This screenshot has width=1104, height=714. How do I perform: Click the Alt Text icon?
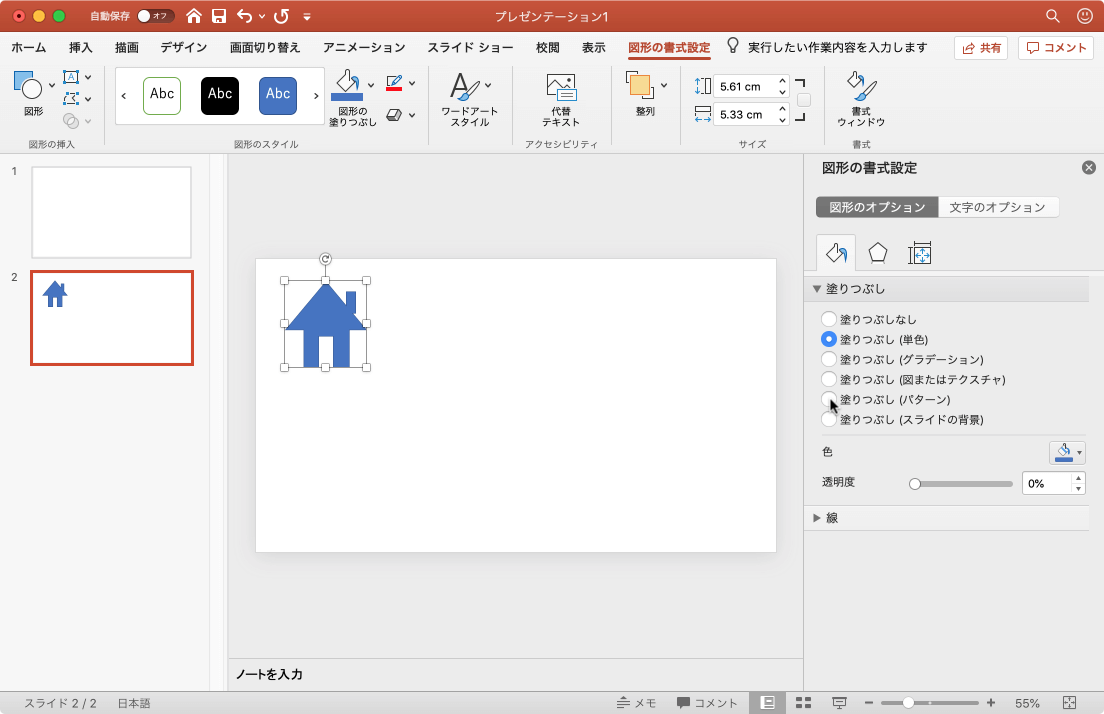561,88
